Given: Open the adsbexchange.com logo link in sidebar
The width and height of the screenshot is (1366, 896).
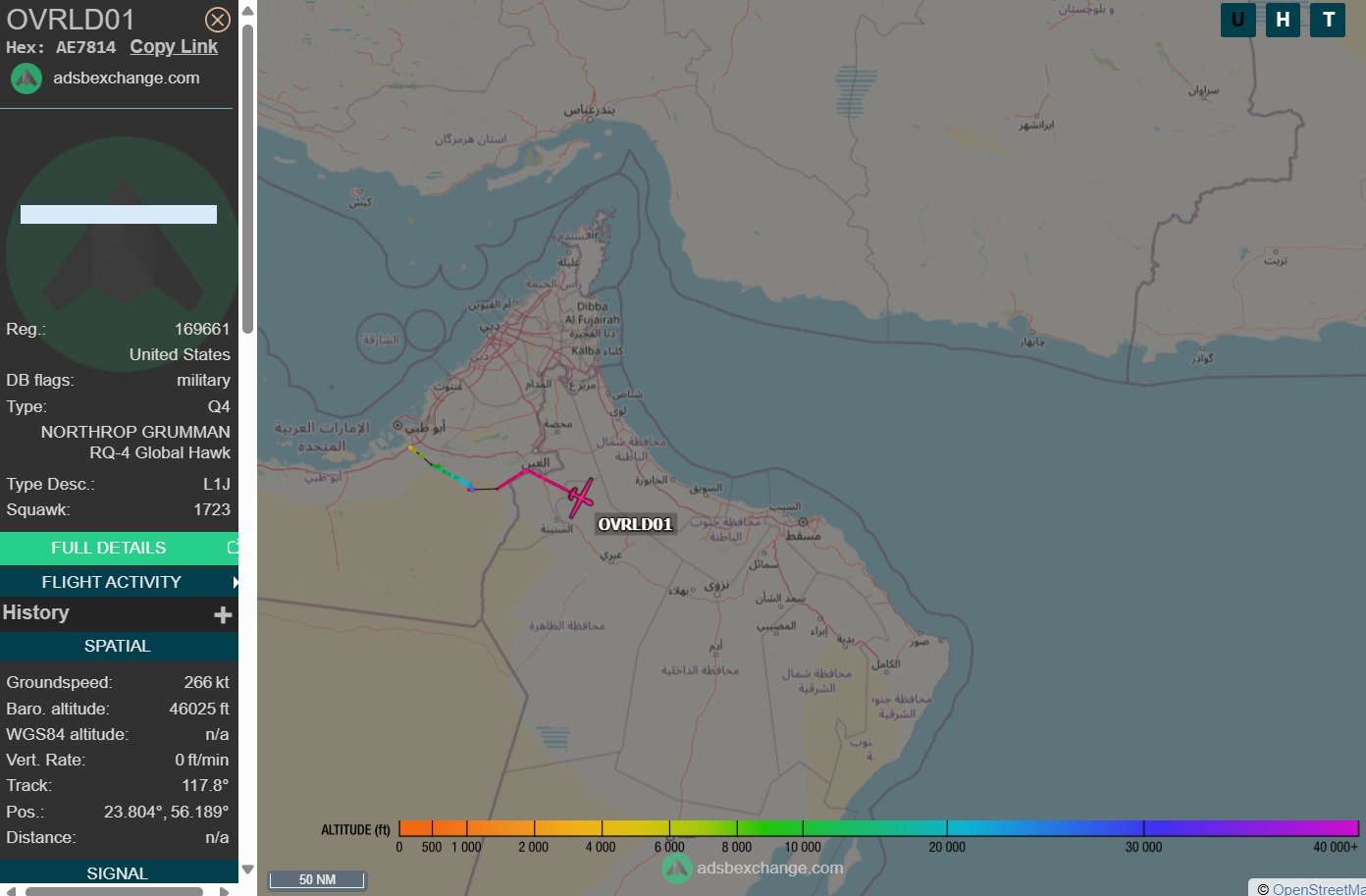Looking at the screenshot, I should click(127, 78).
